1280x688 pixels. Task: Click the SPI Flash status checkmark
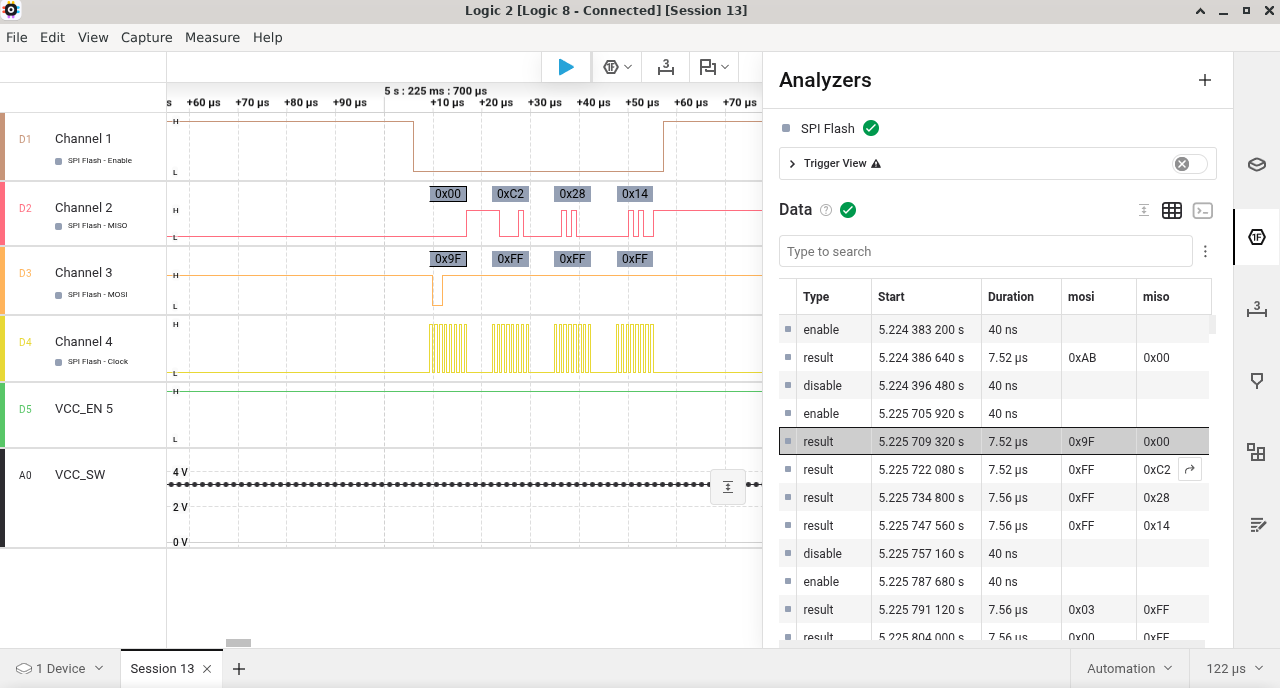point(871,128)
